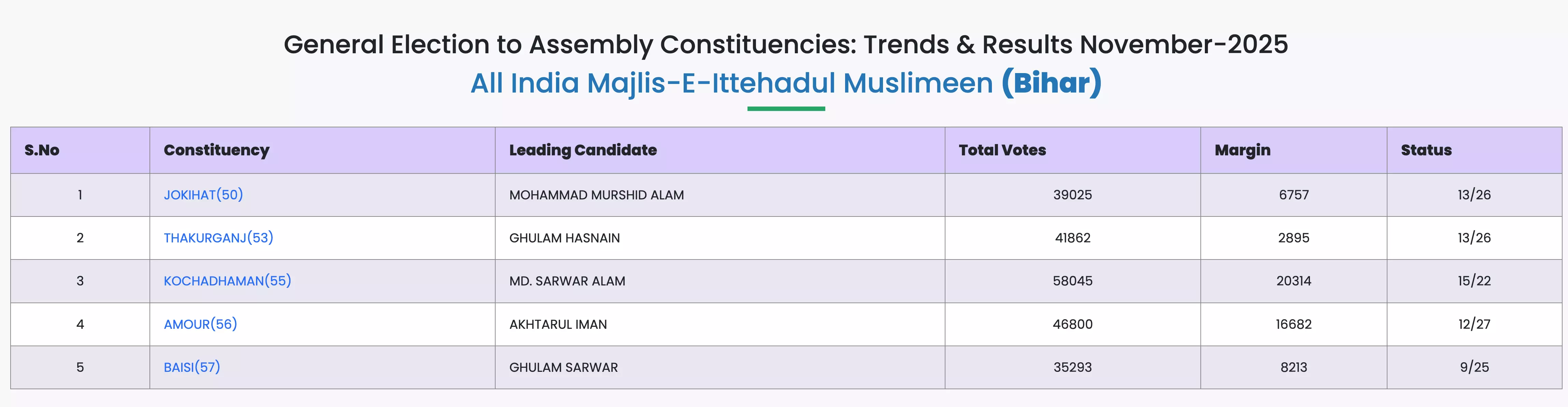This screenshot has height=407, width=1568.
Task: Click the margin value 16682
Action: (x=1294, y=324)
